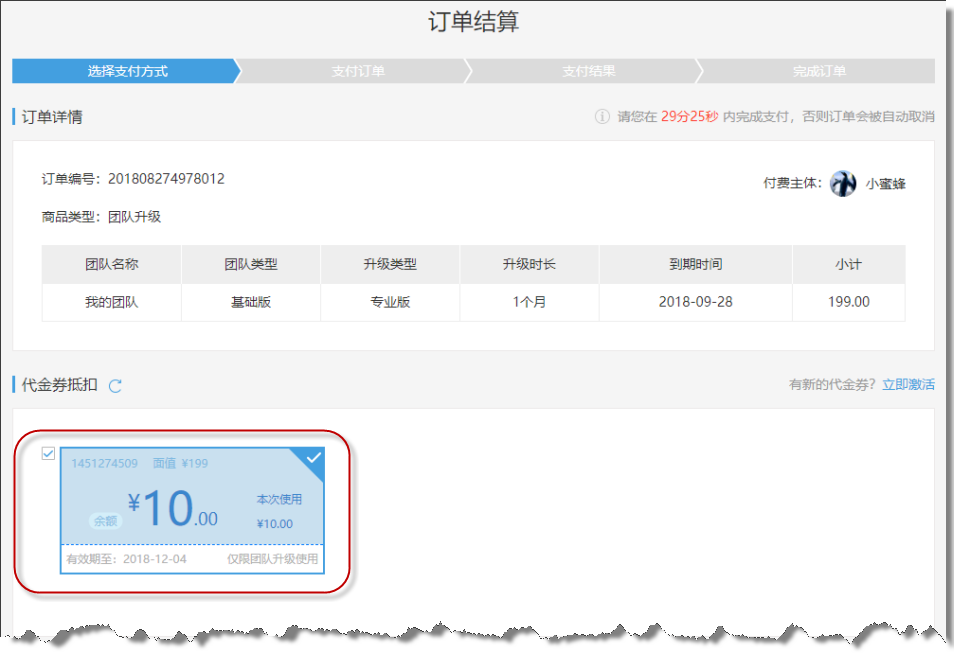Image resolution: width=954 pixels, height=653 pixels.
Task: Click the checkmark corner on voucher card
Action: pyautogui.click(x=312, y=458)
